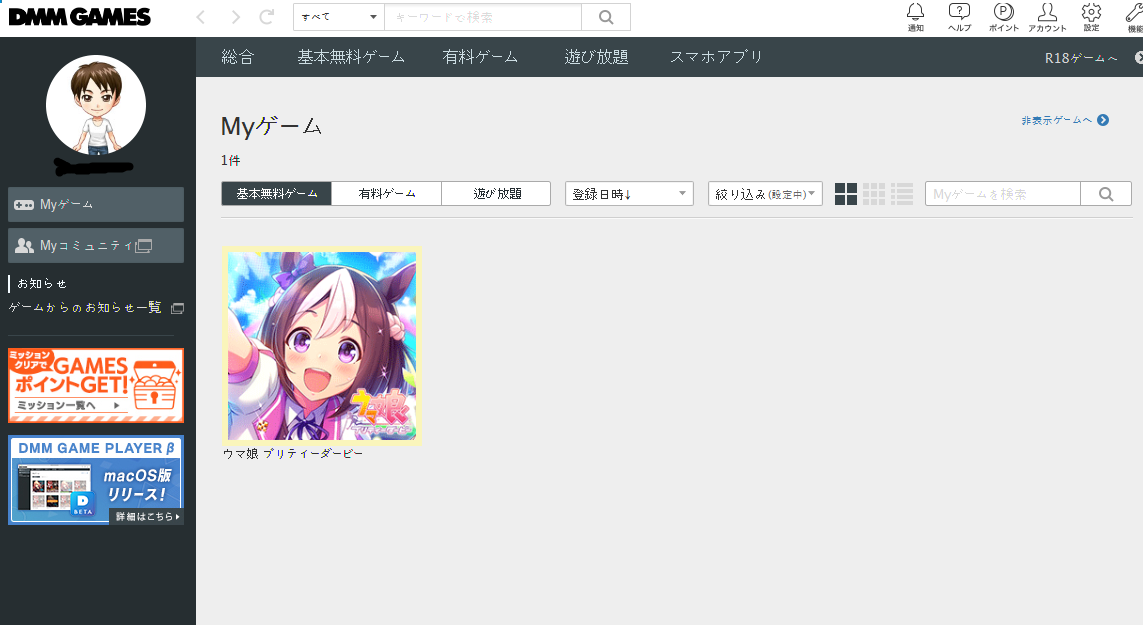Switch to 基本無料ゲーム filter tab
This screenshot has height=625, width=1143.
tap(276, 194)
